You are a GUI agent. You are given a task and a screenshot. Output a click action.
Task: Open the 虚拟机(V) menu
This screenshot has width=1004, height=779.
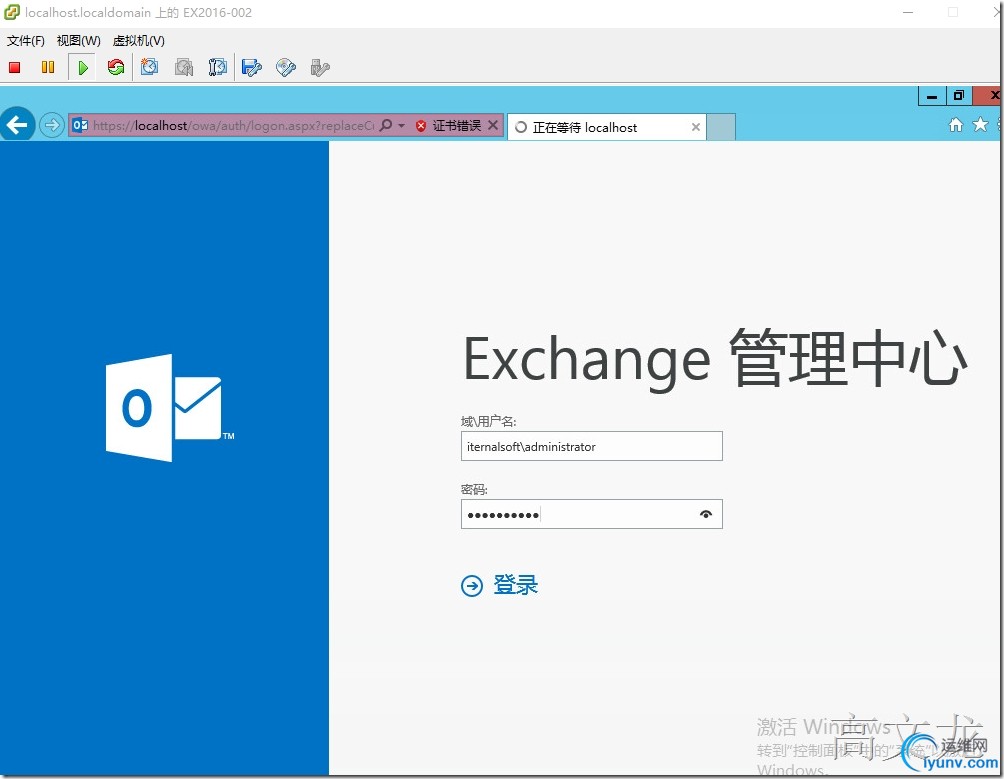(x=139, y=41)
